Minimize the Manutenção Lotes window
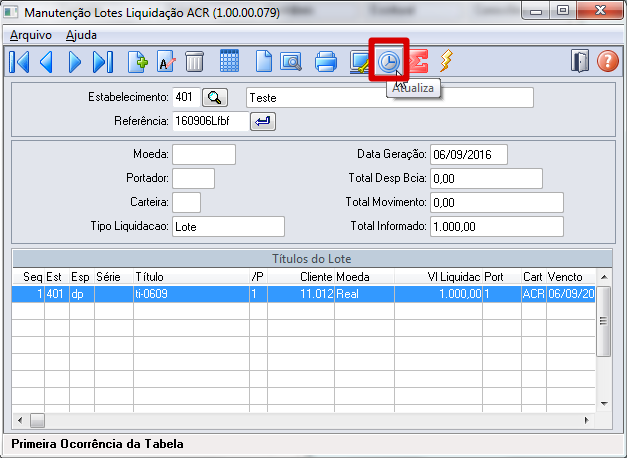This screenshot has width=627, height=458. pos(536,12)
